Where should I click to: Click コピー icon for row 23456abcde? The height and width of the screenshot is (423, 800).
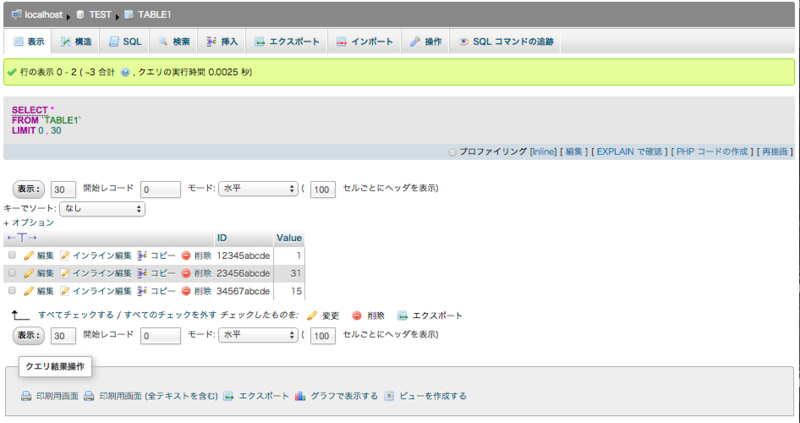(142, 273)
